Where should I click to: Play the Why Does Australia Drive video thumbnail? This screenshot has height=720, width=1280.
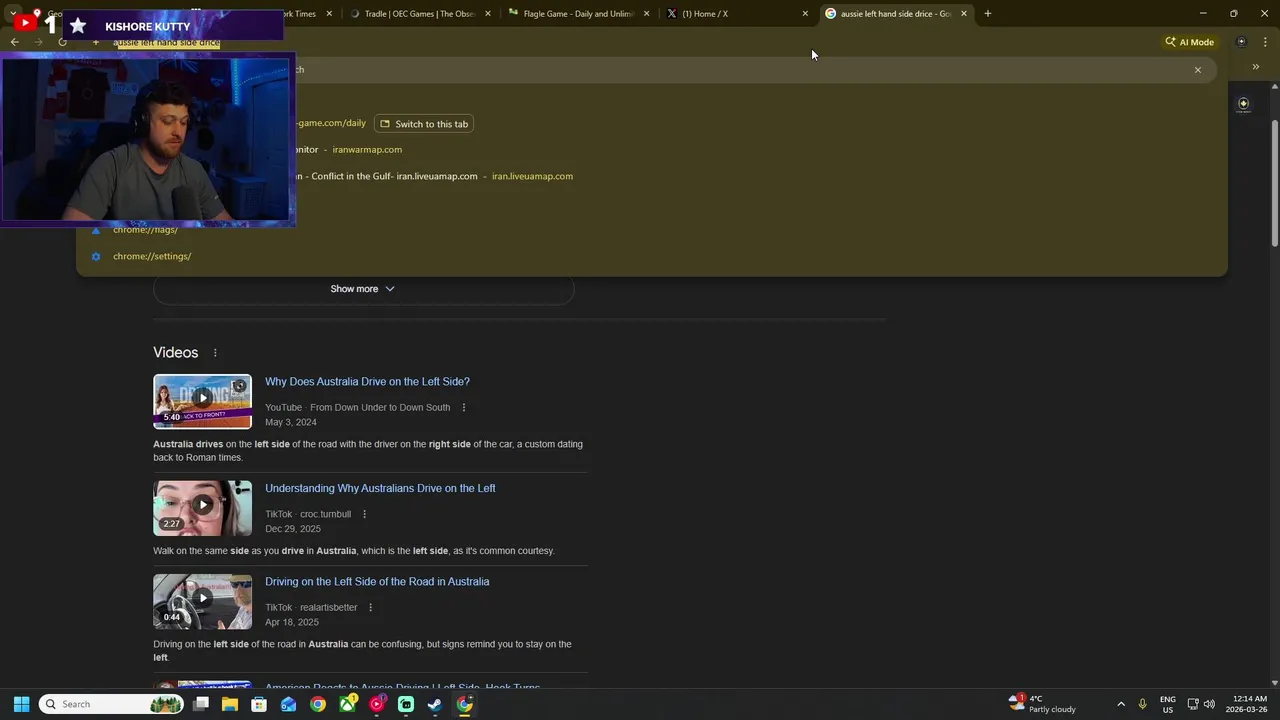(202, 401)
